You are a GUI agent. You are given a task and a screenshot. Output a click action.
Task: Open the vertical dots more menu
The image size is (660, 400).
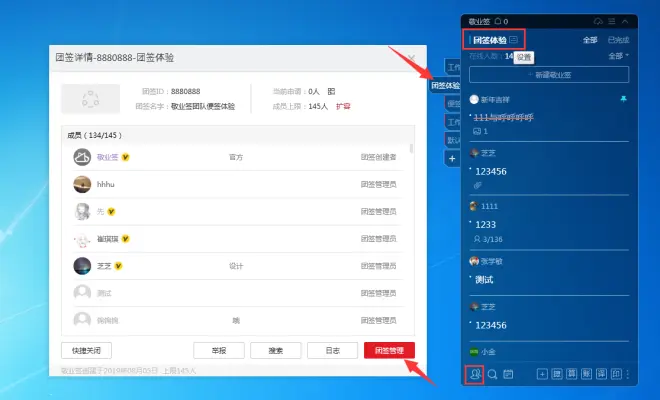coord(628,374)
